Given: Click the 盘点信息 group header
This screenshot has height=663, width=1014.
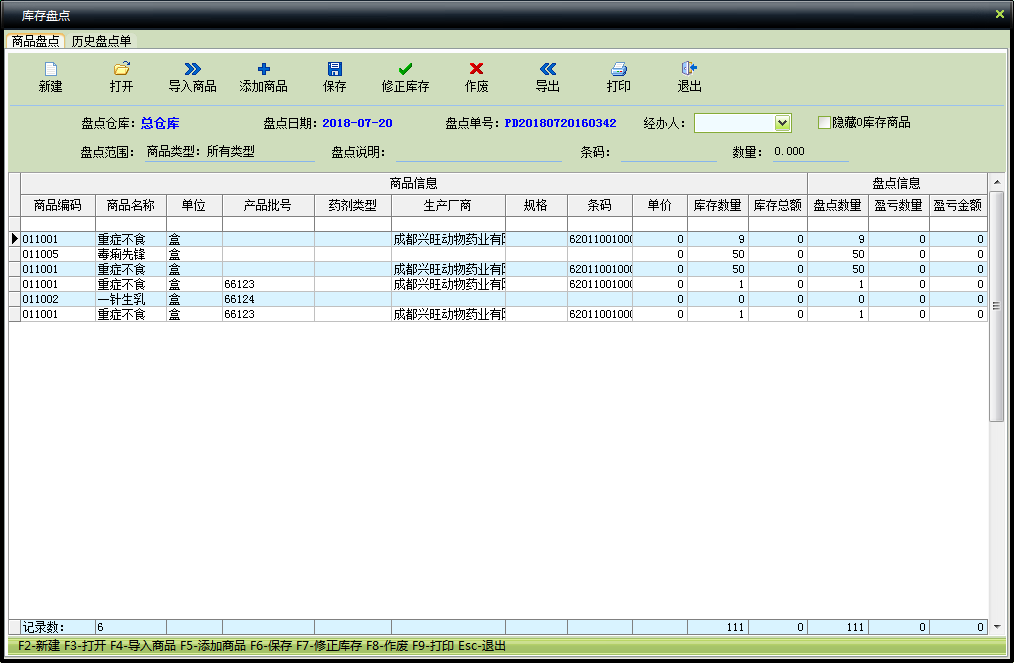Looking at the screenshot, I should (897, 183).
